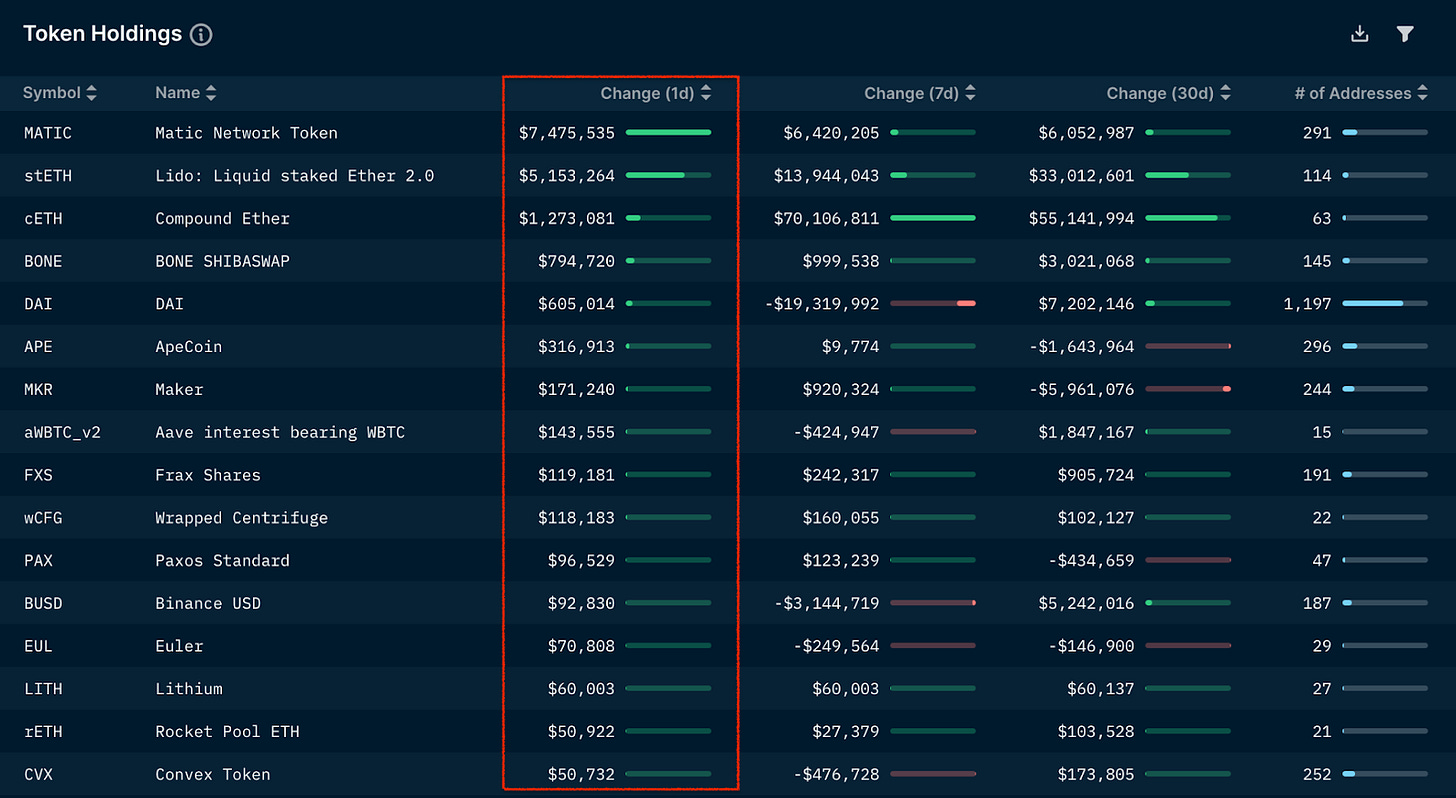Select the rETH symbol cell
Screen dimensions: 1456x798
(43, 732)
